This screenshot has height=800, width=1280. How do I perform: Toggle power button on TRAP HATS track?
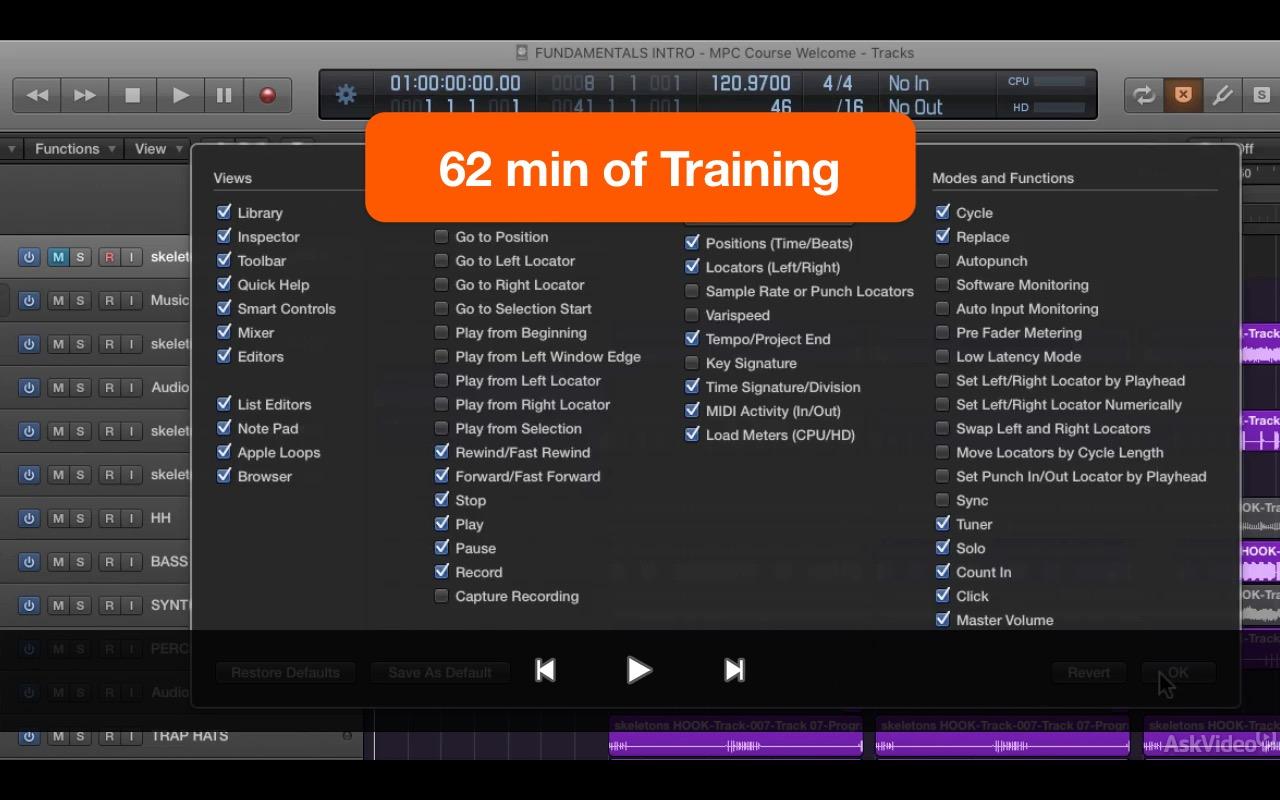29,736
